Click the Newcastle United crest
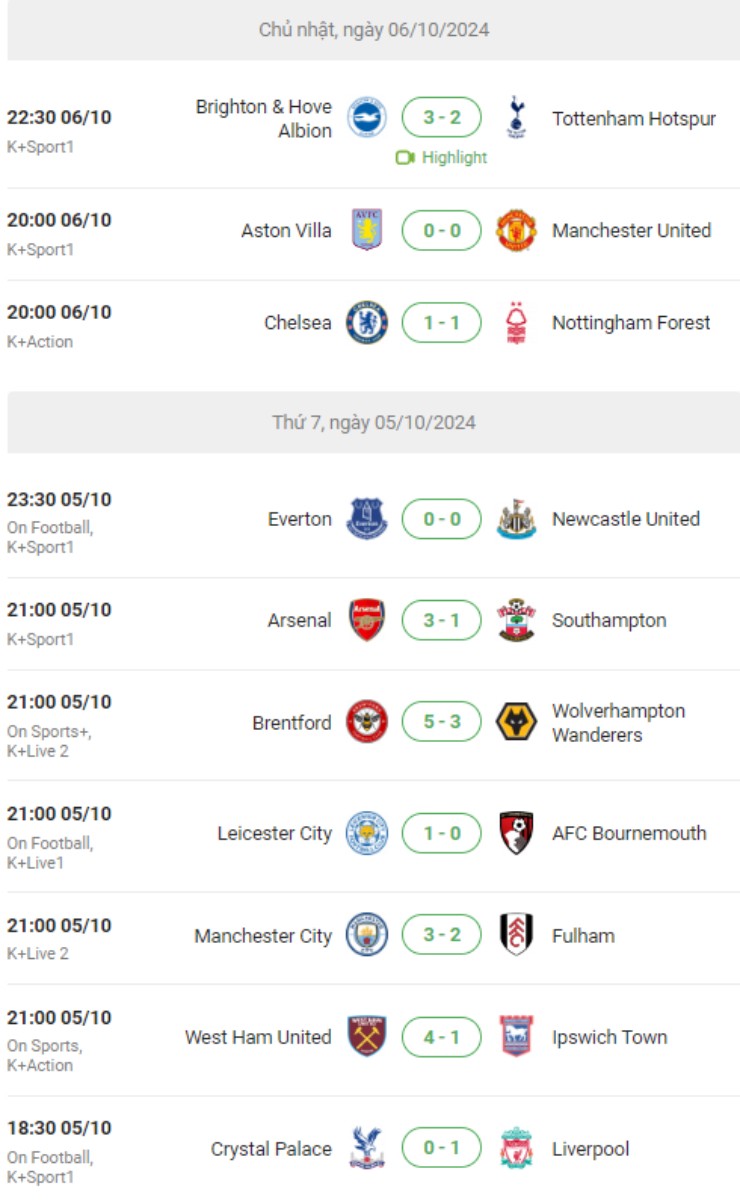 [x=516, y=519]
